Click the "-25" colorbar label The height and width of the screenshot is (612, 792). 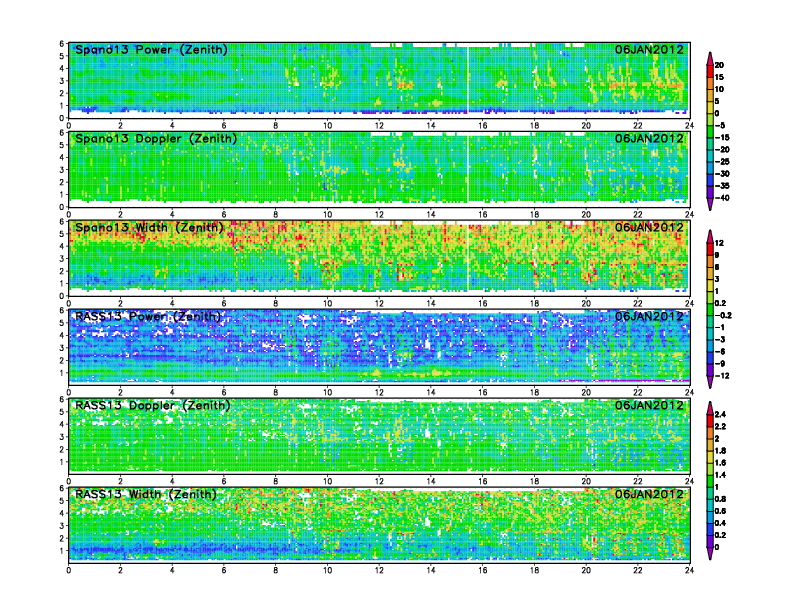point(722,162)
